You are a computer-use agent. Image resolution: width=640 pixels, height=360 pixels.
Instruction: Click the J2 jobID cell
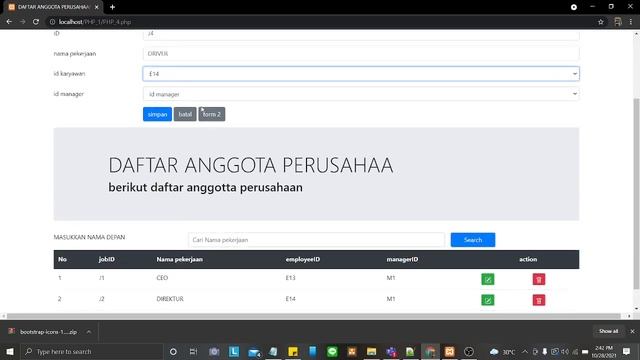tap(102, 299)
